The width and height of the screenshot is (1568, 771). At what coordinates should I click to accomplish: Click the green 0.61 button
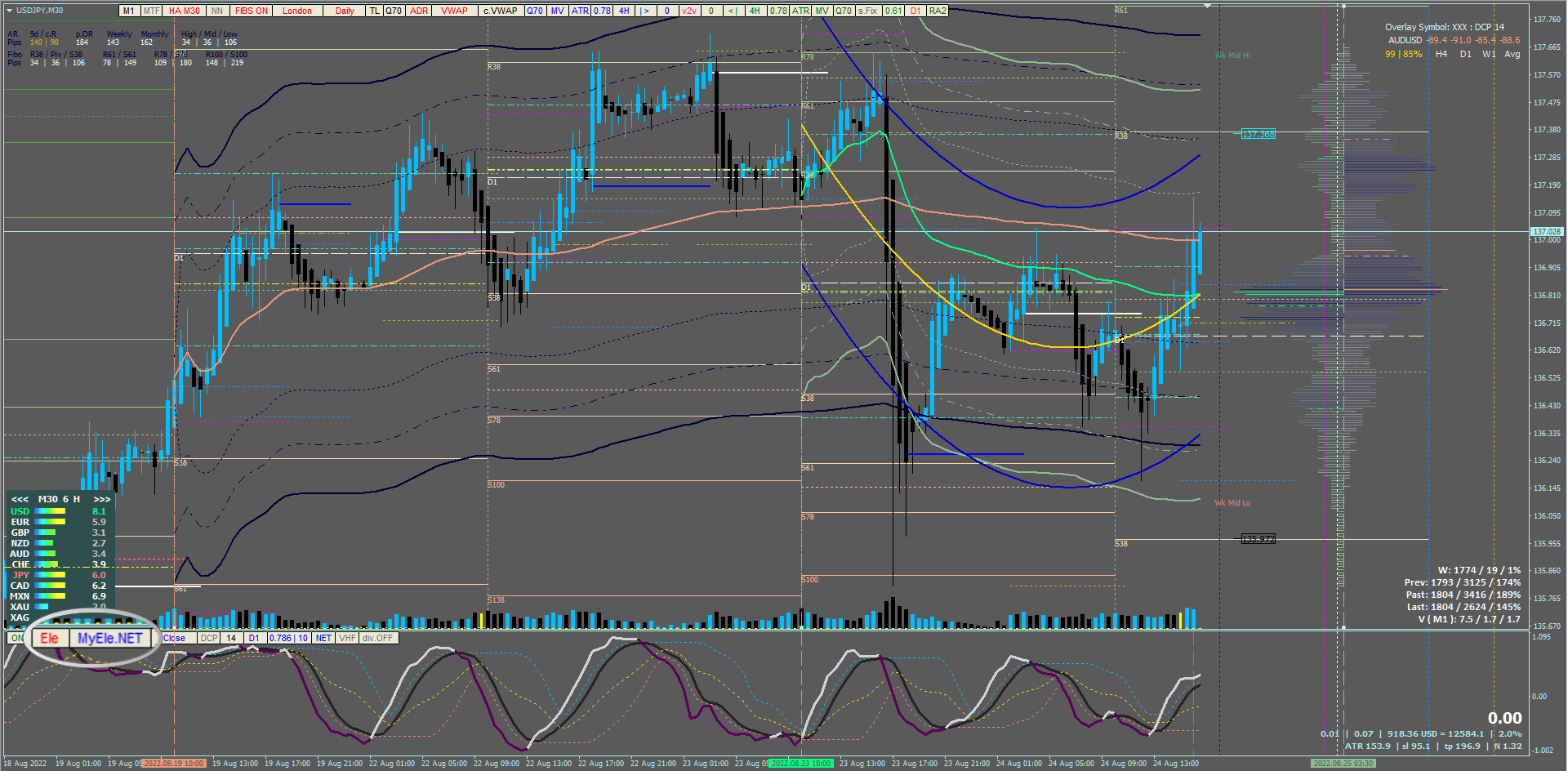point(893,11)
